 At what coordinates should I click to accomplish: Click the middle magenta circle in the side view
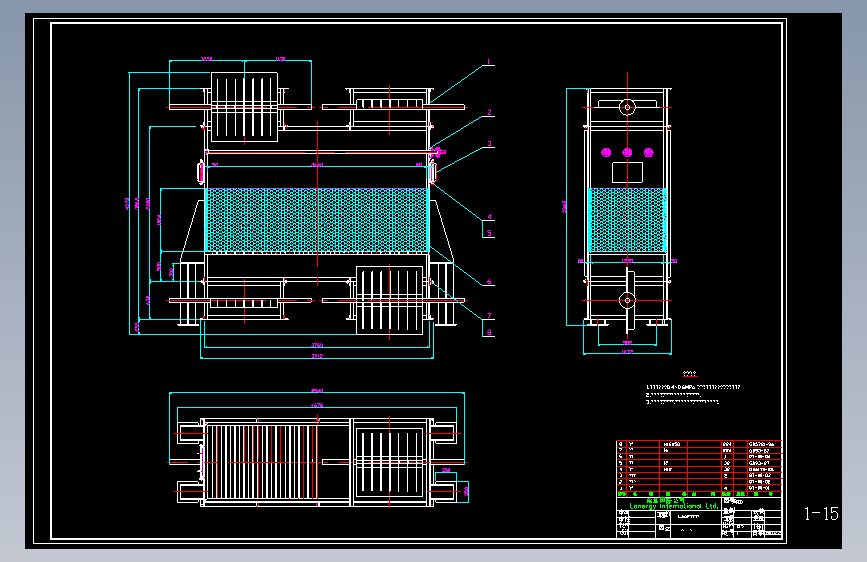point(627,152)
